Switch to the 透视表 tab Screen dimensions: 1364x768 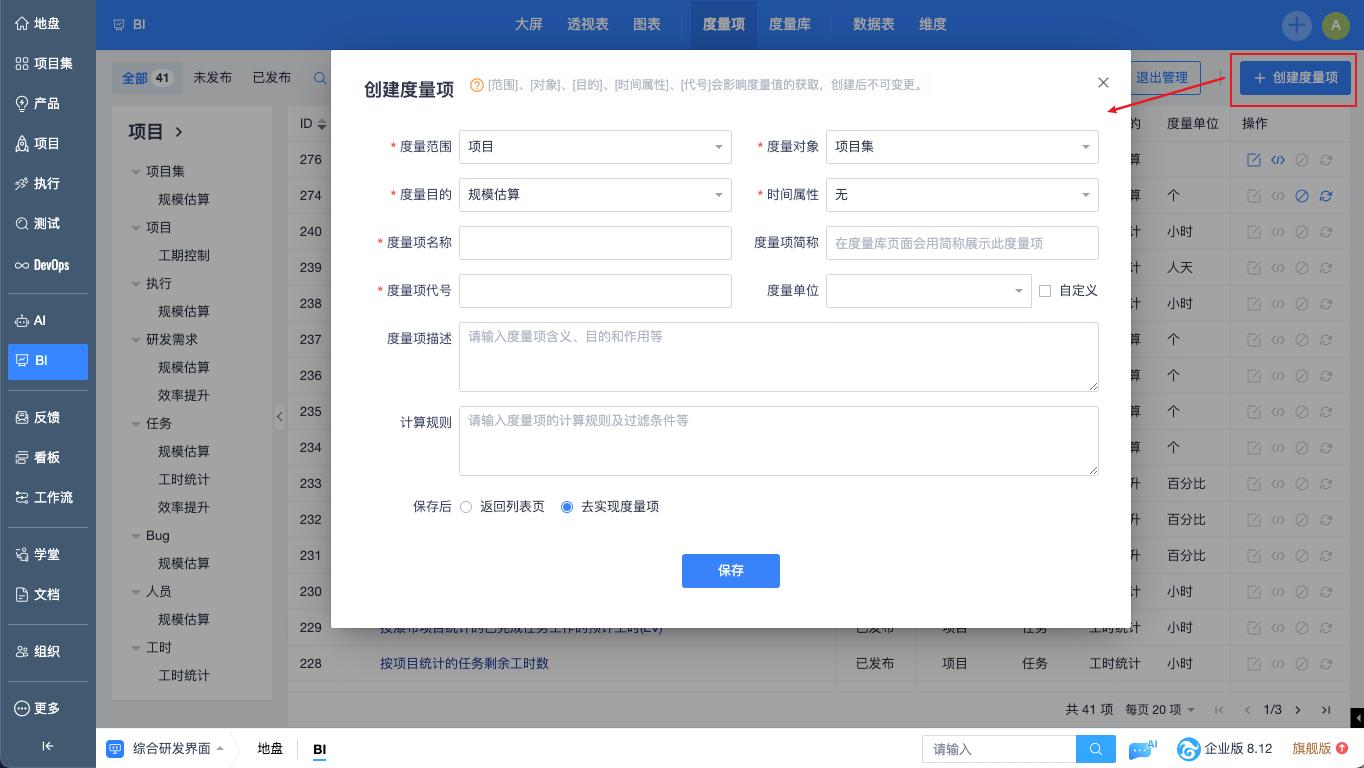click(588, 24)
